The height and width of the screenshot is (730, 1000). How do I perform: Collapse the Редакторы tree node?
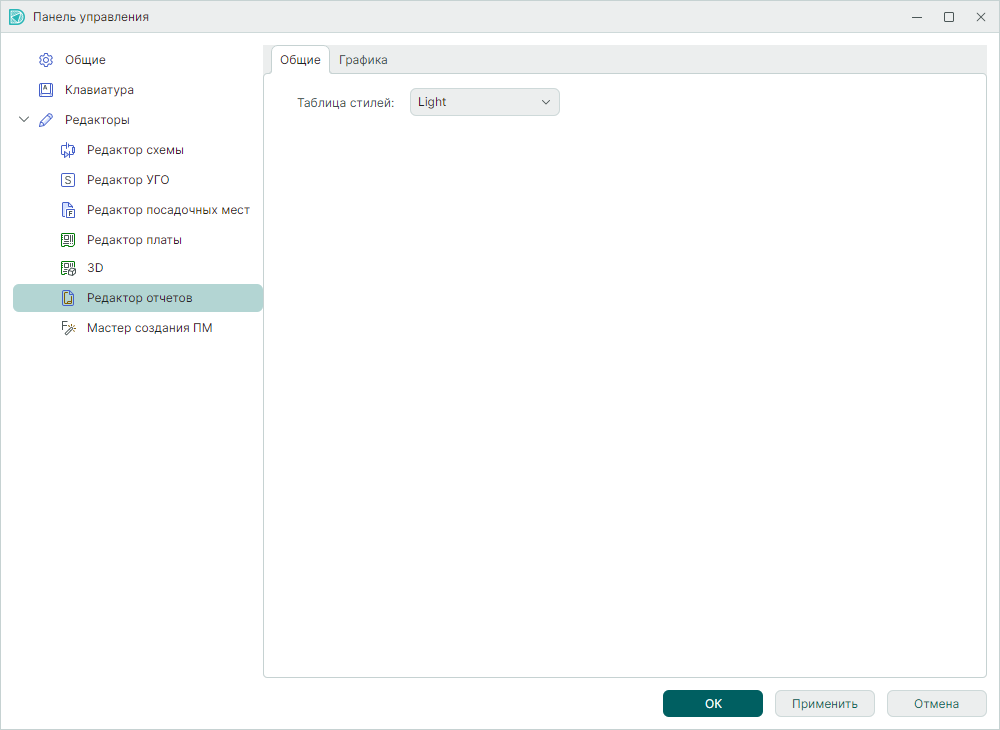pos(24,120)
